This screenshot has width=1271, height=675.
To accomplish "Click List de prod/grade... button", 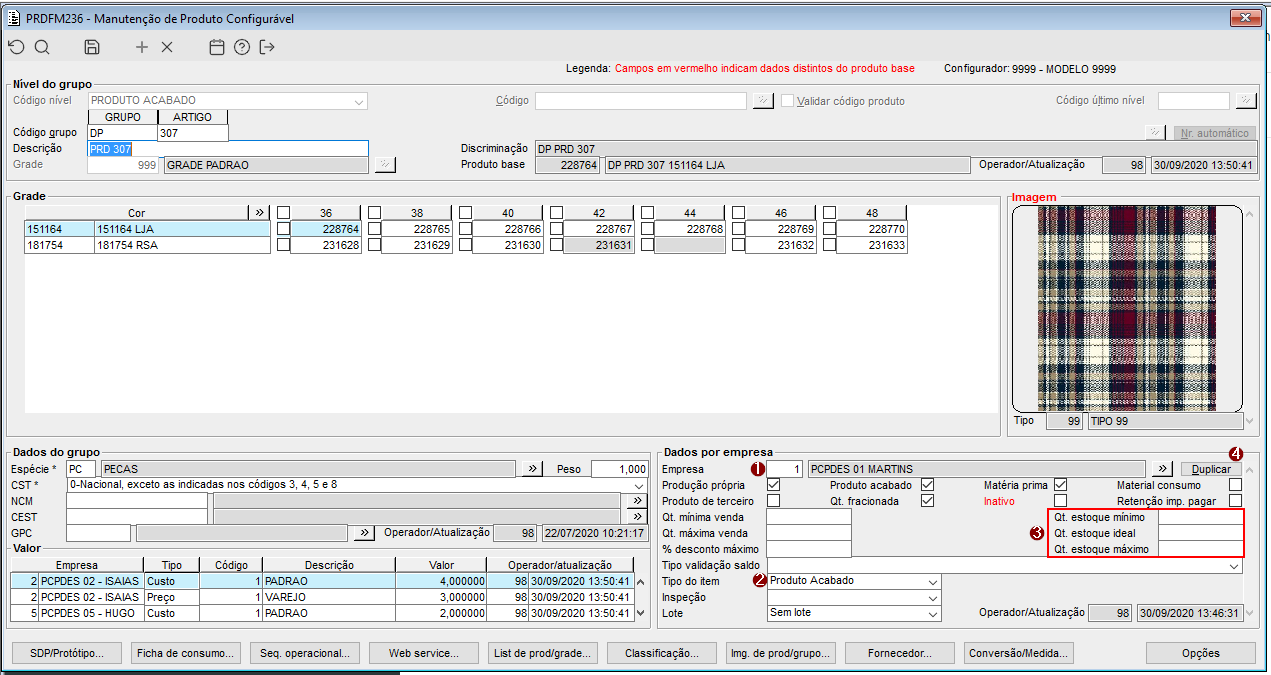I will (x=543, y=653).
